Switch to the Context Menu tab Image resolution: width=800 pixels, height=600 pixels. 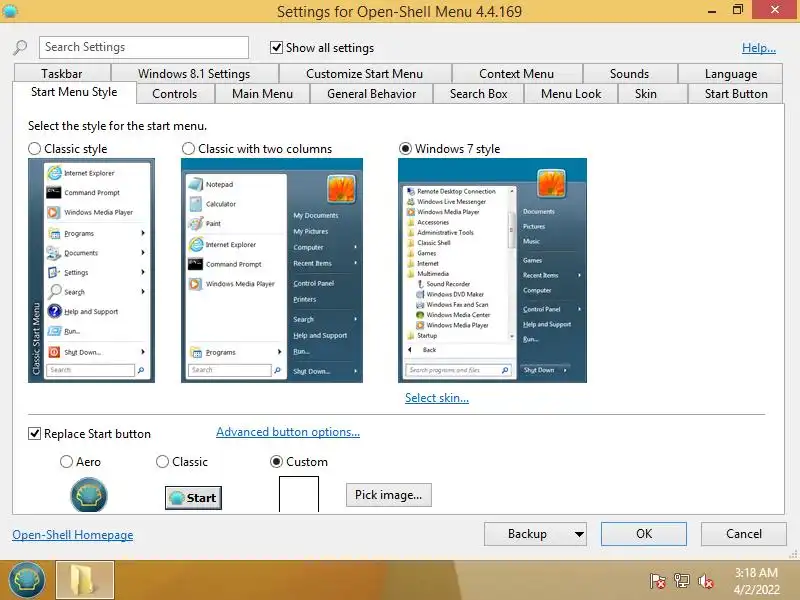(516, 73)
